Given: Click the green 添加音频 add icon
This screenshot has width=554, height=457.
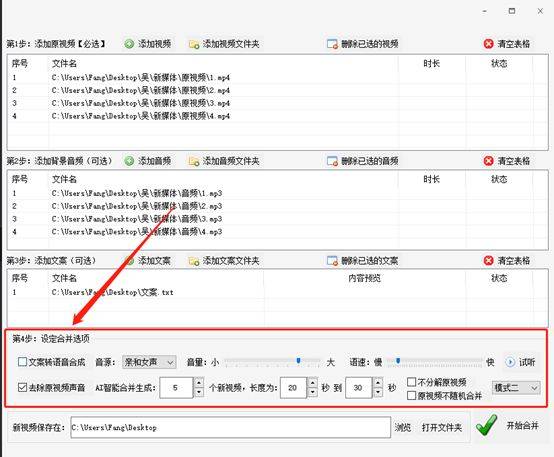Looking at the screenshot, I should (x=129, y=161).
